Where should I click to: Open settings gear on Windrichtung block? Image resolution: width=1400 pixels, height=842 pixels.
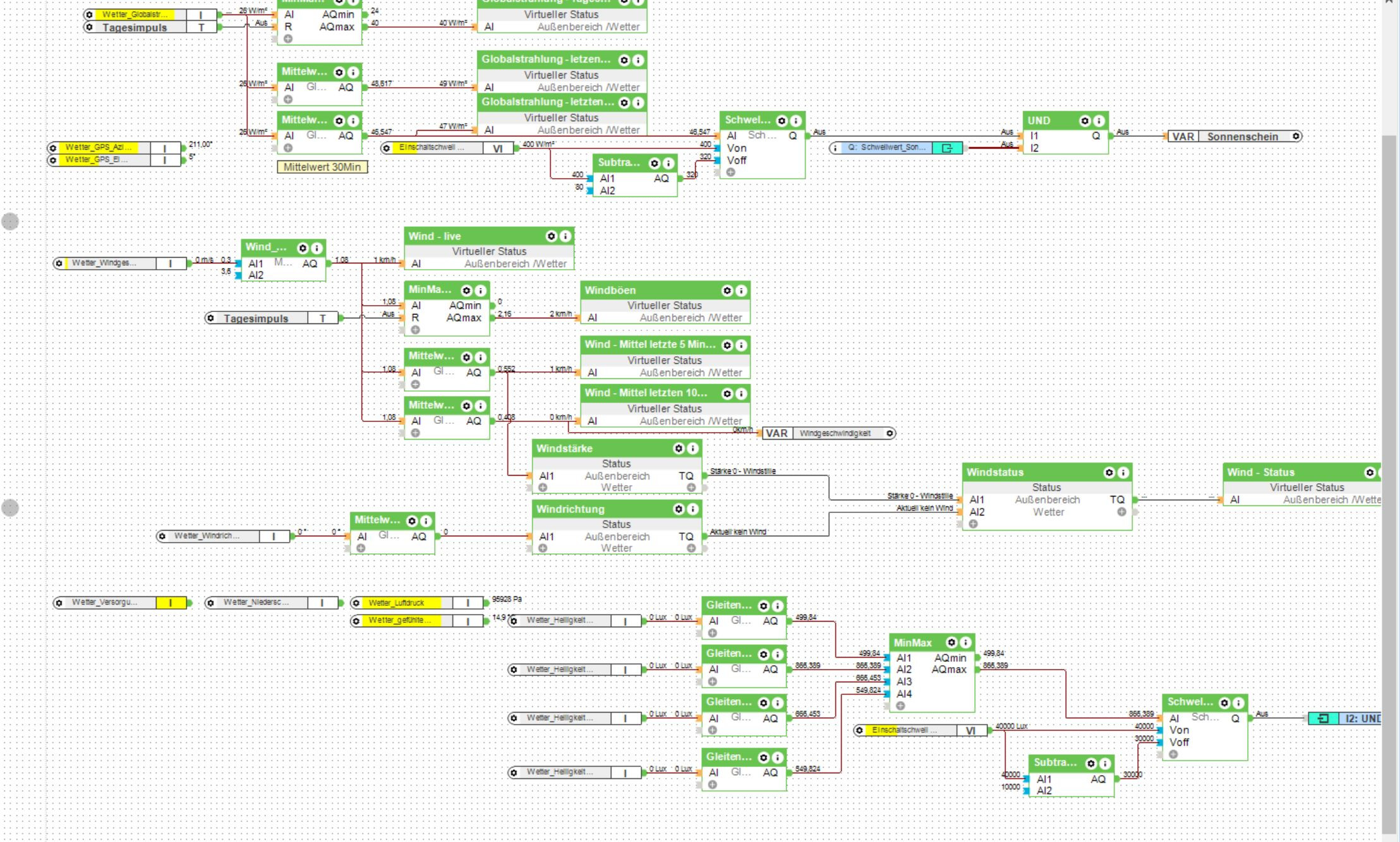click(x=679, y=509)
